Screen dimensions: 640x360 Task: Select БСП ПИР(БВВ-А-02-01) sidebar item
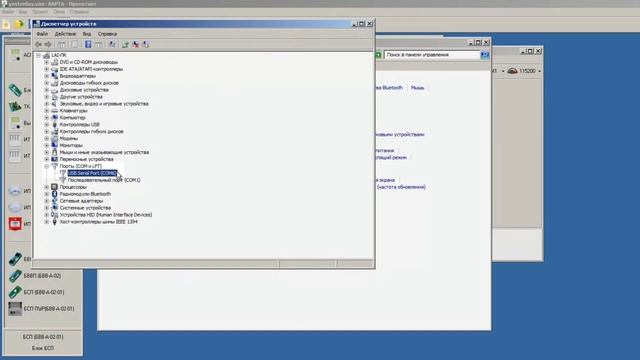click(x=49, y=309)
